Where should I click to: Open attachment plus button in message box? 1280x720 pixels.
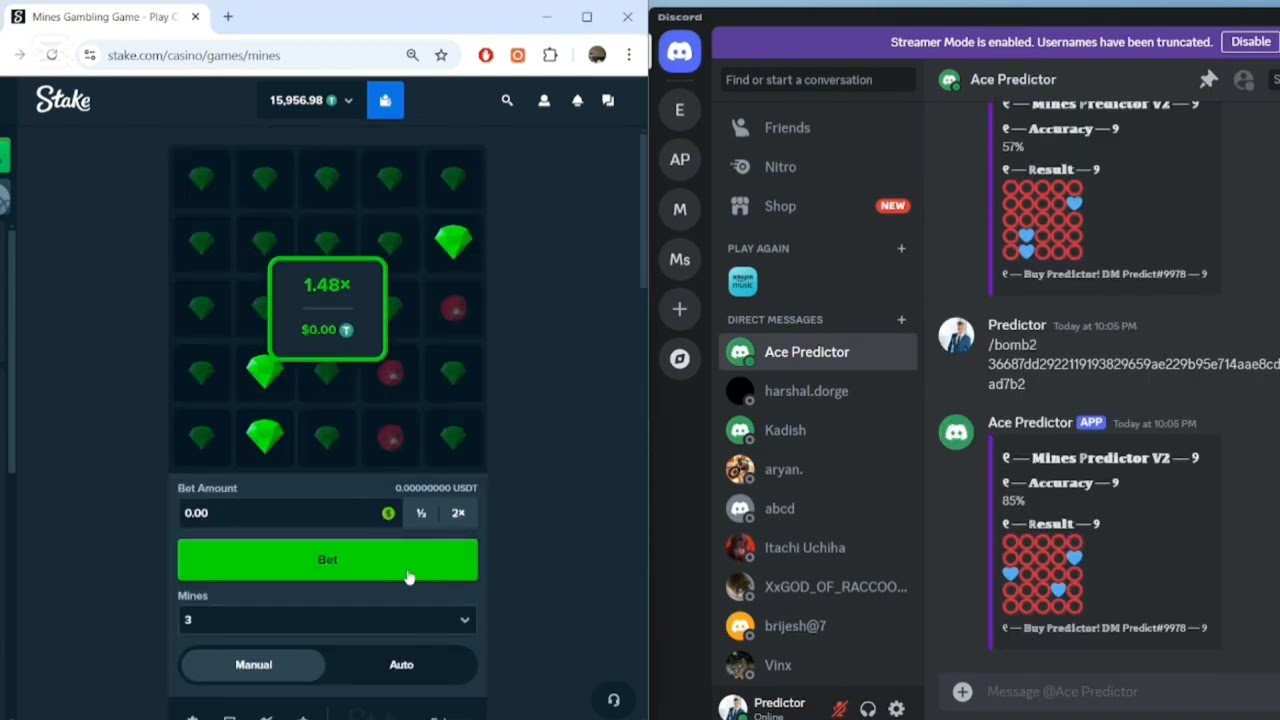pos(962,691)
